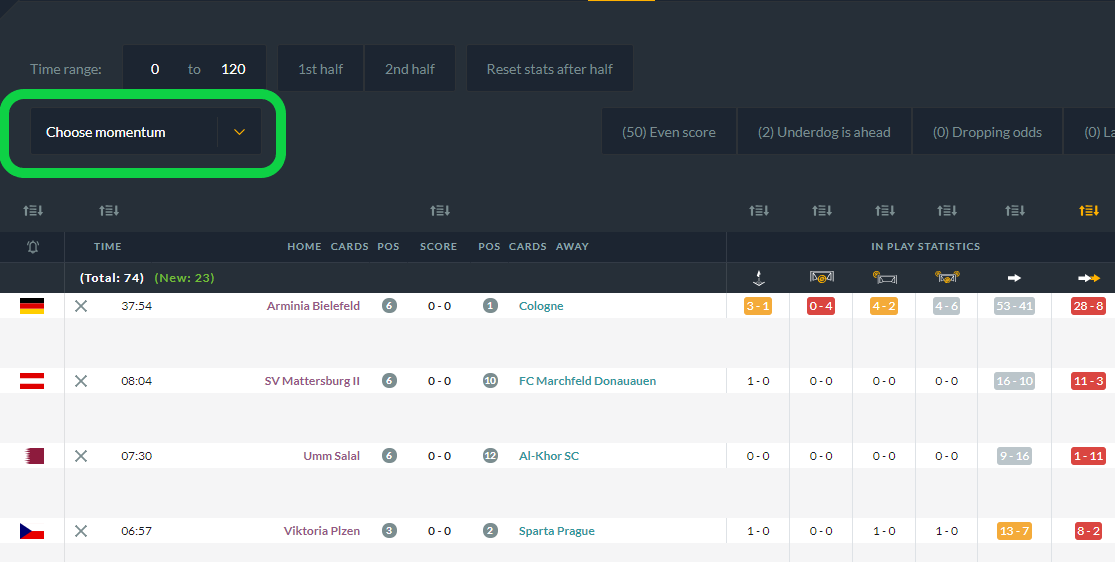This screenshot has height=562, width=1115.
Task: Click the grey 16 - 10 attacks cell
Action: coord(1015,381)
